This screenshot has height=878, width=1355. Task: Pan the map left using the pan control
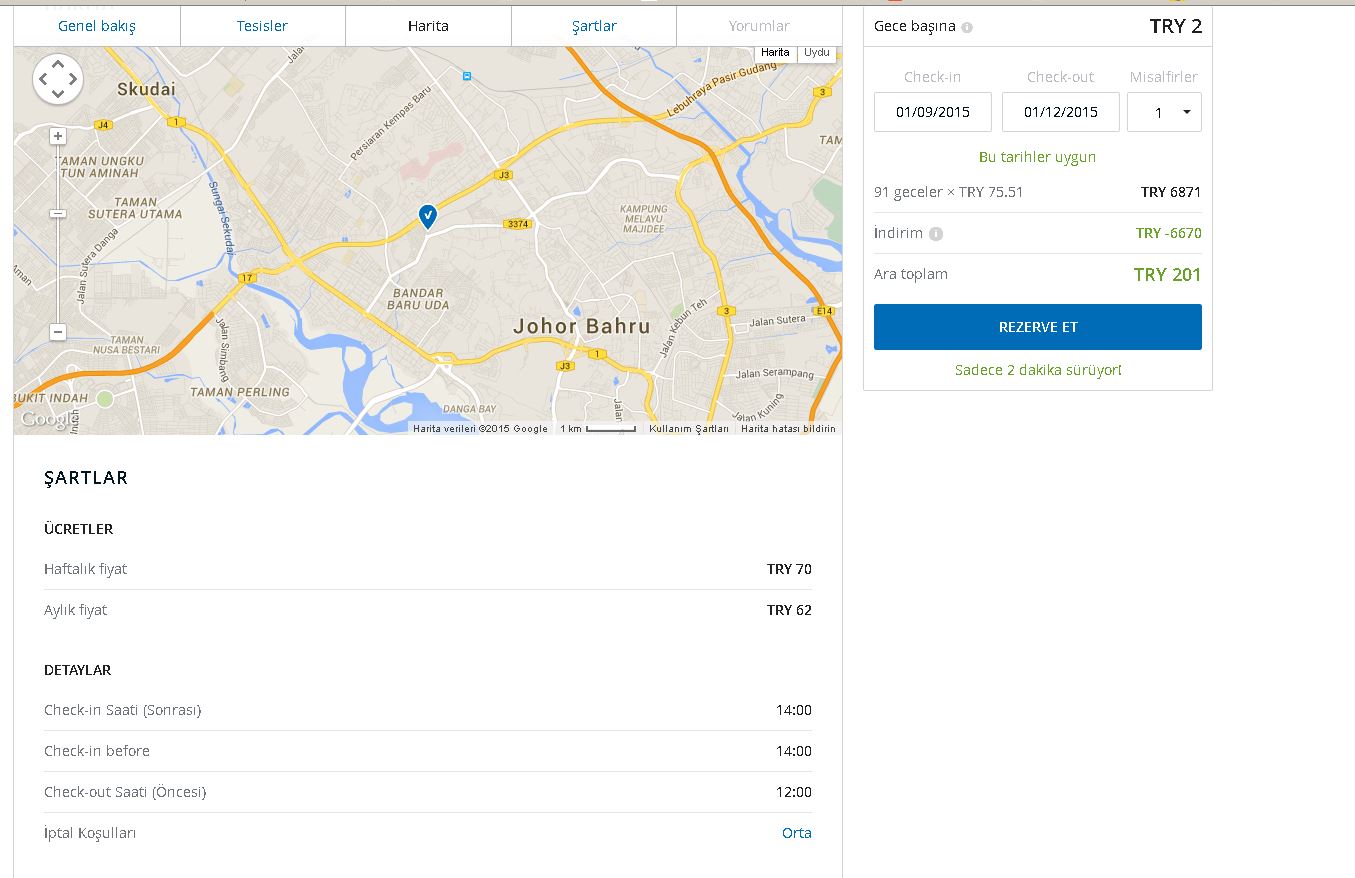(x=43, y=79)
